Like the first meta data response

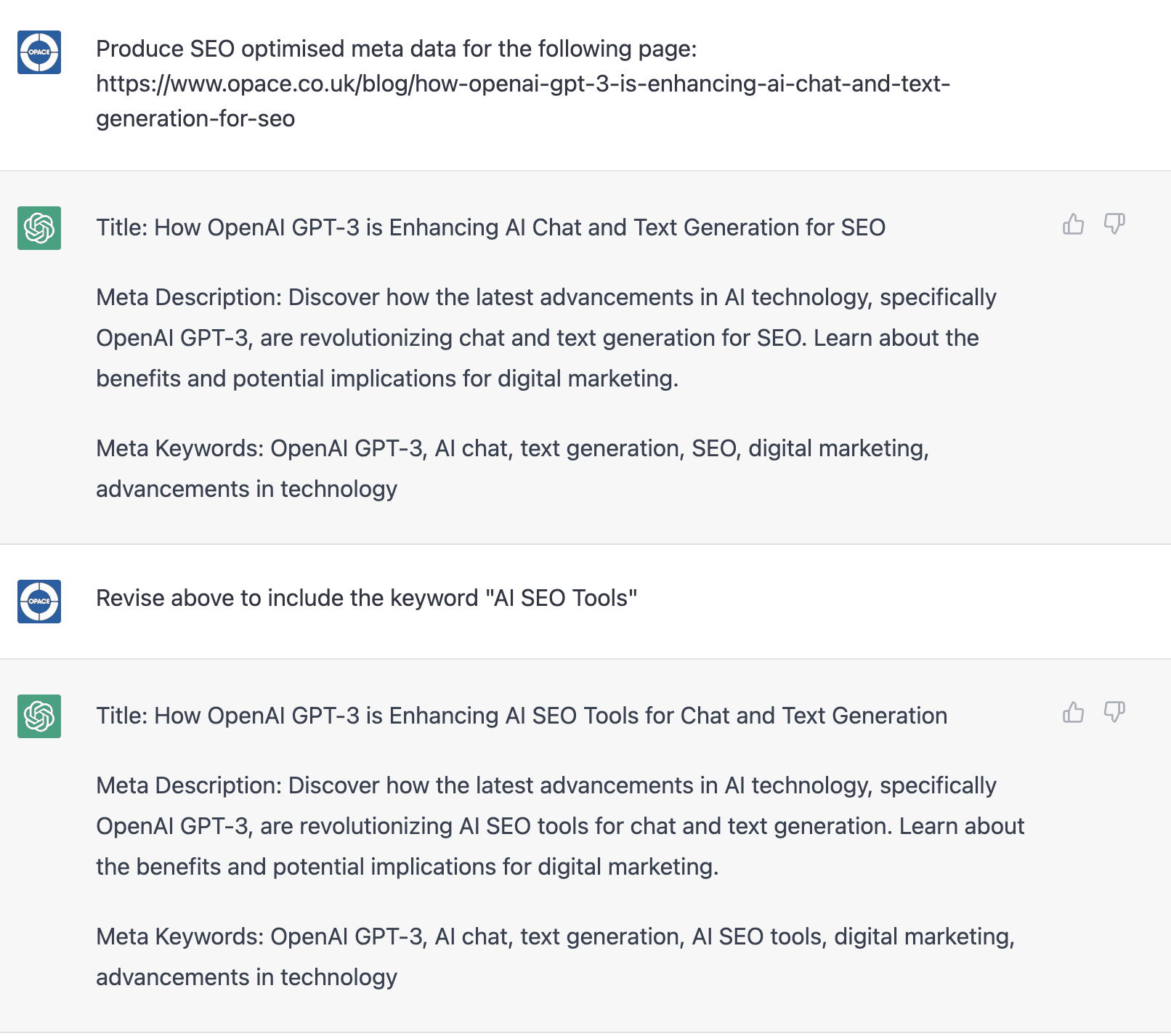(1073, 224)
